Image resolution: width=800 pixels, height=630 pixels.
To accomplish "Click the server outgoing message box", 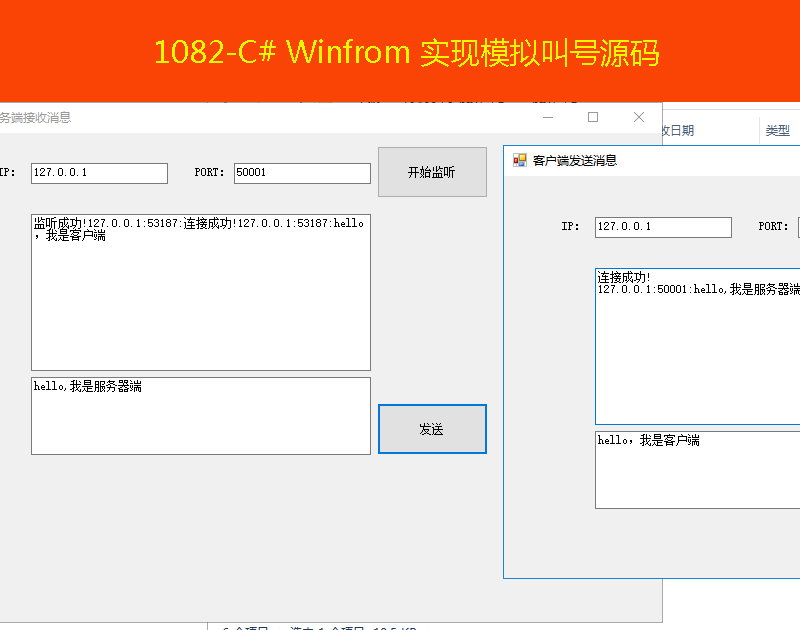I will (x=201, y=416).
